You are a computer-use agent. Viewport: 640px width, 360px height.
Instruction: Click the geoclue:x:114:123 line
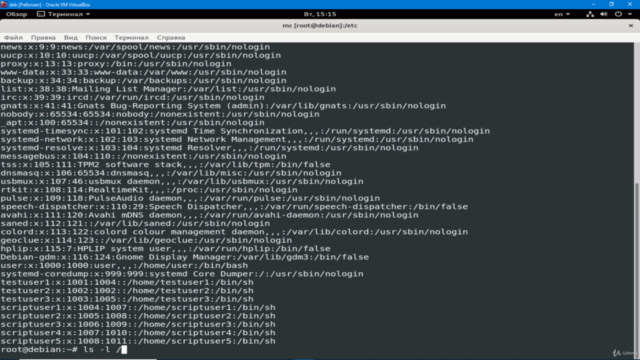146,240
